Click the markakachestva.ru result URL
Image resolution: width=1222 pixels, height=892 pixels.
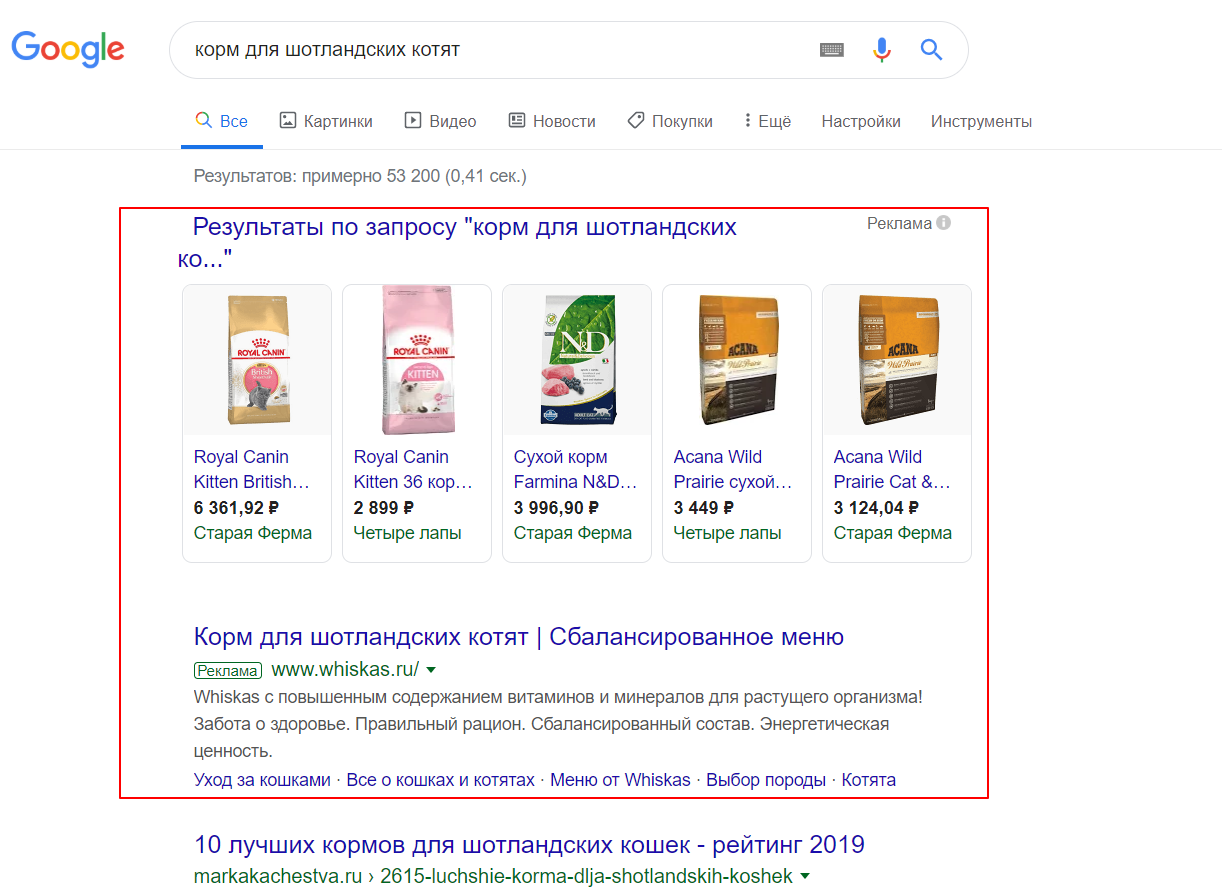(493, 876)
